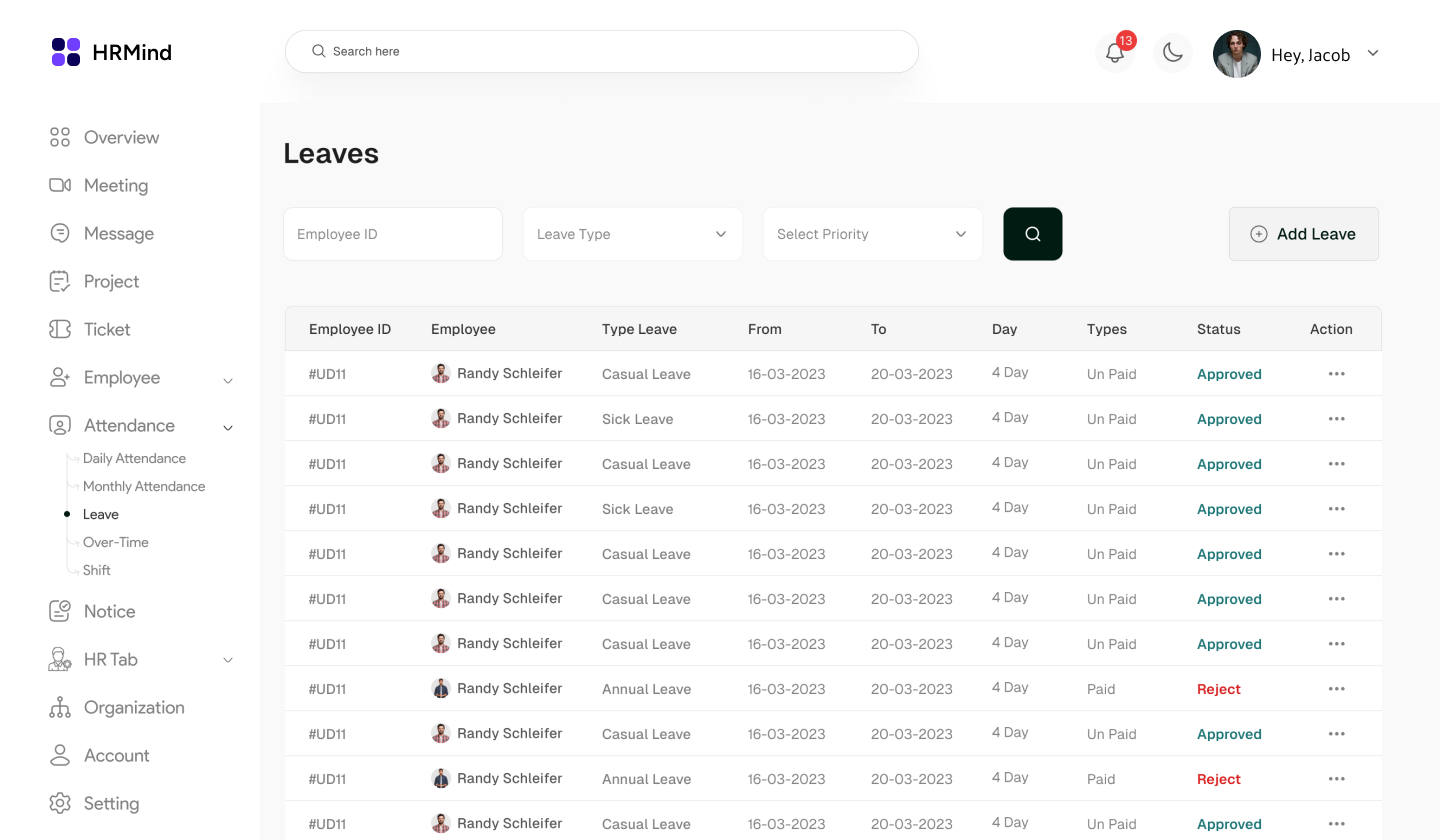The image size is (1440, 840).
Task: Toggle dark mode with moon icon
Action: click(x=1173, y=53)
